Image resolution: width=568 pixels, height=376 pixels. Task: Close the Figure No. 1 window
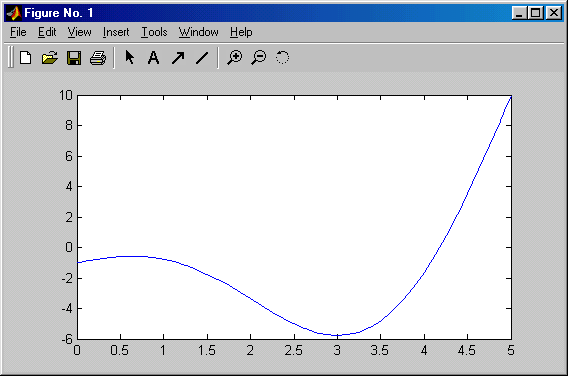(x=554, y=13)
